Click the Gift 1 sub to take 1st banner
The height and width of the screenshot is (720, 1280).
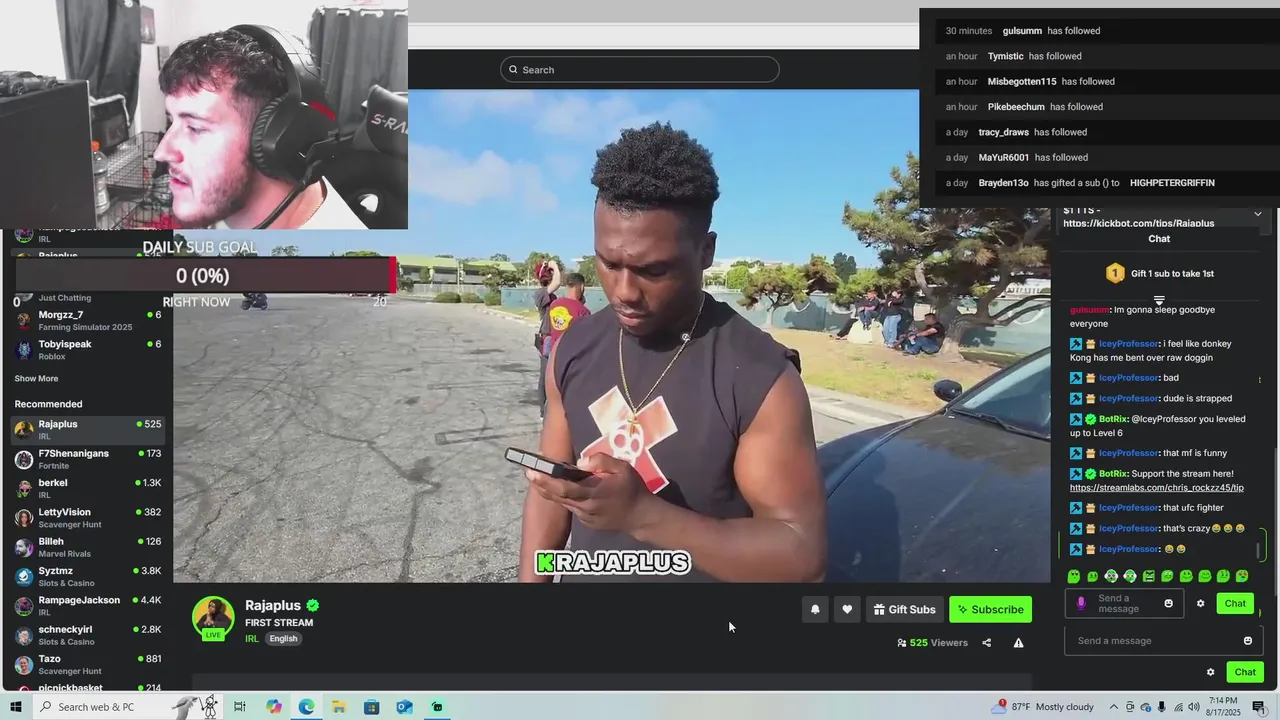(1160, 273)
